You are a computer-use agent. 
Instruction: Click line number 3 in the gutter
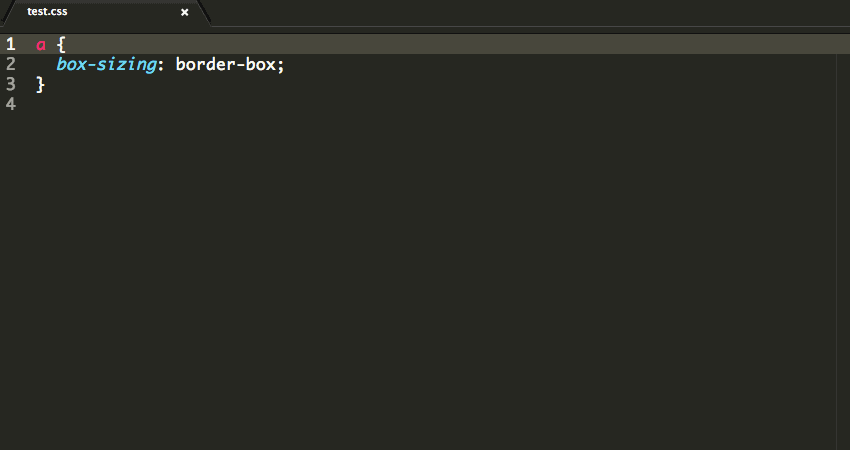click(x=10, y=85)
